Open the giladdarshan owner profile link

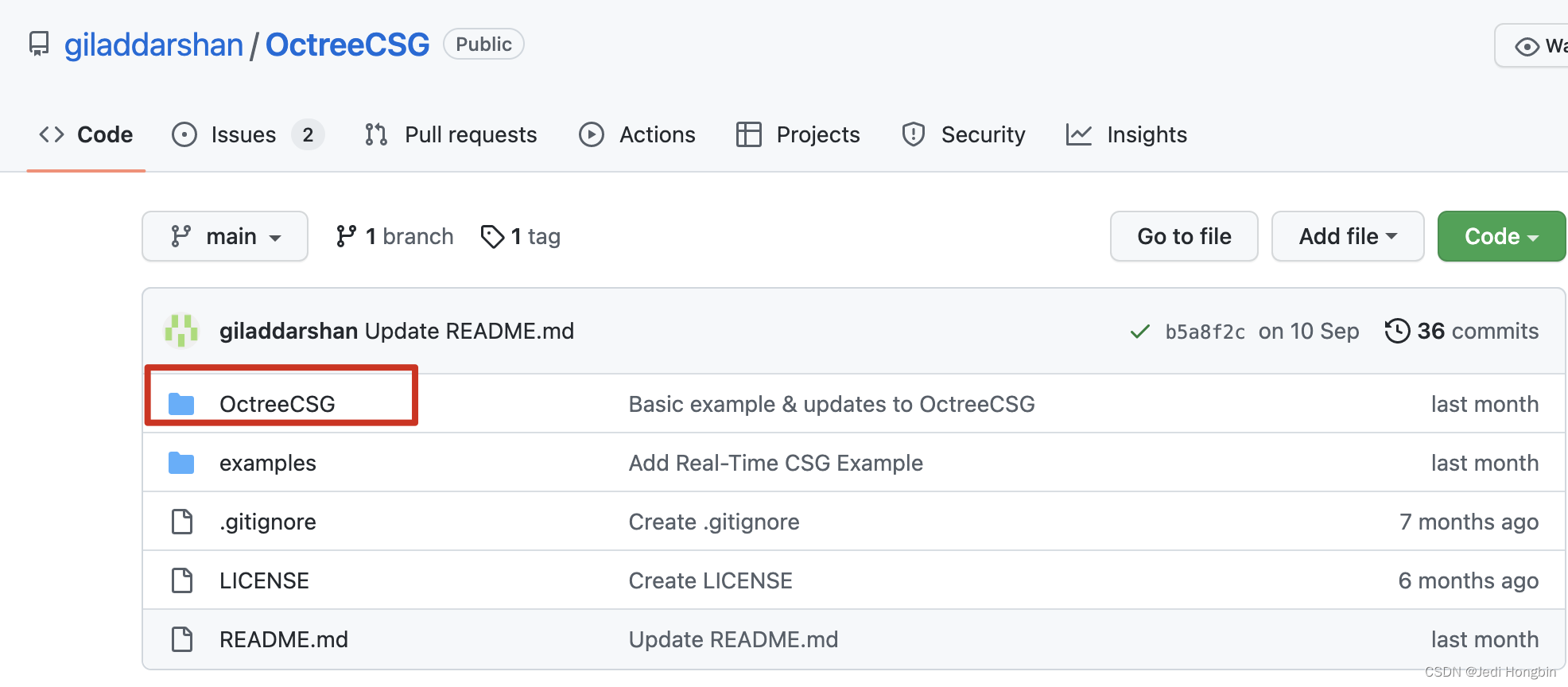[153, 45]
